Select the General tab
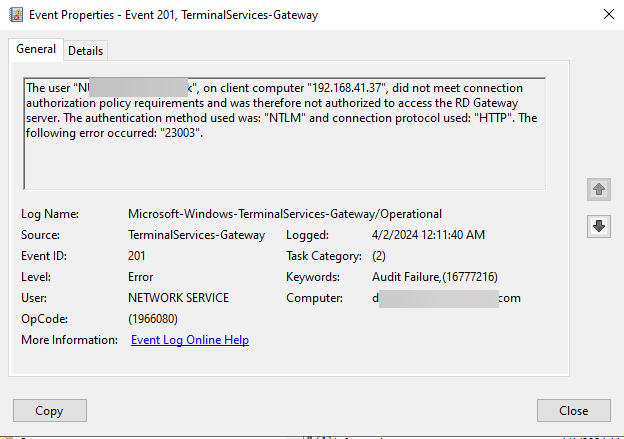 [36, 49]
